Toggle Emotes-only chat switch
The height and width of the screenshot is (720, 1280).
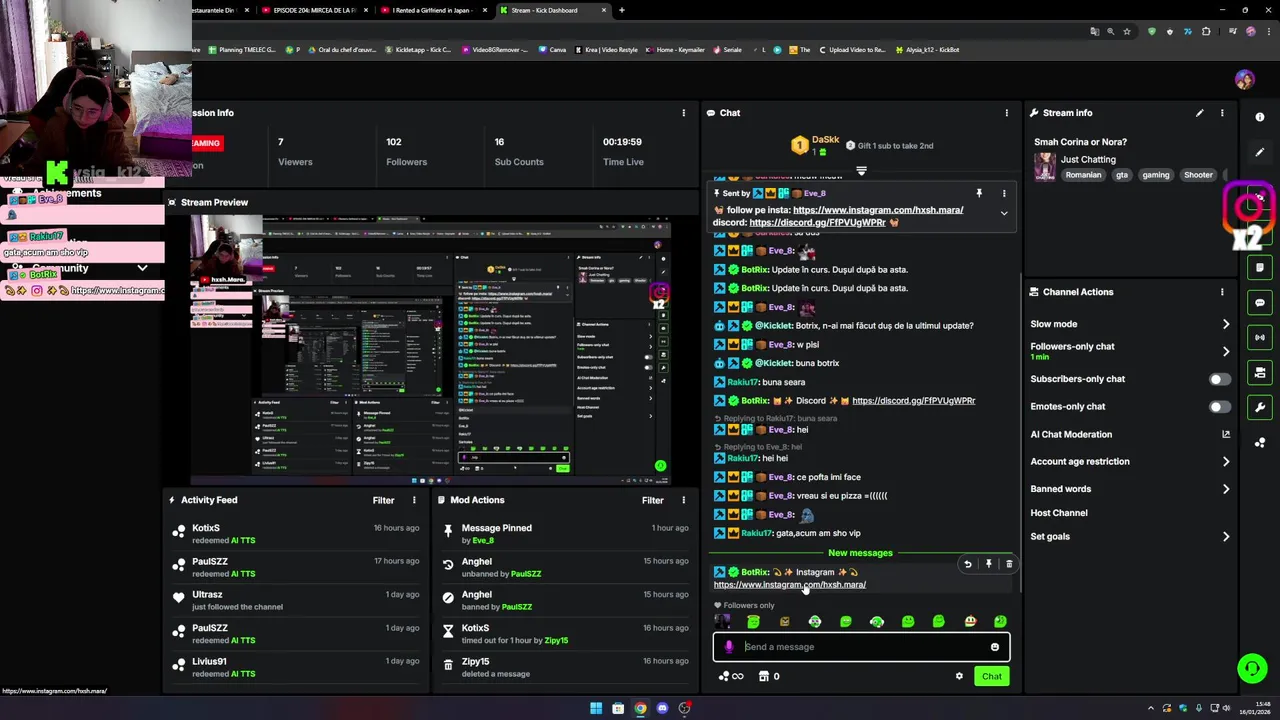1220,407
